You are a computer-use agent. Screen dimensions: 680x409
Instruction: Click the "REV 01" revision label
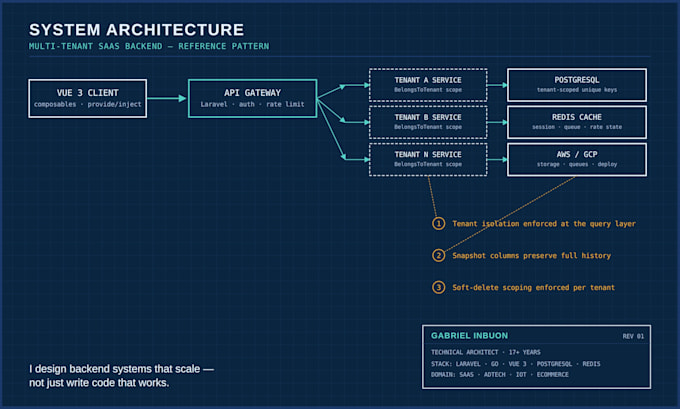(x=633, y=337)
